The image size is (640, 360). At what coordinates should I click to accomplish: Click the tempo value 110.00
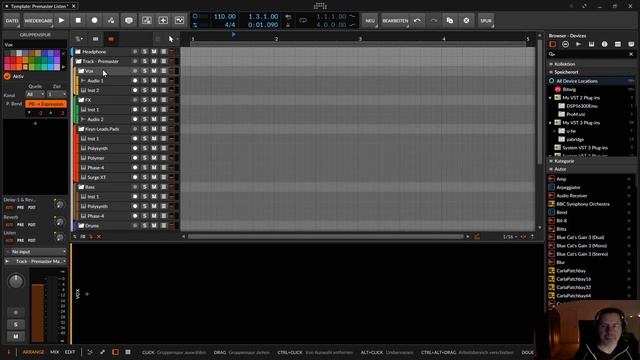(224, 17)
